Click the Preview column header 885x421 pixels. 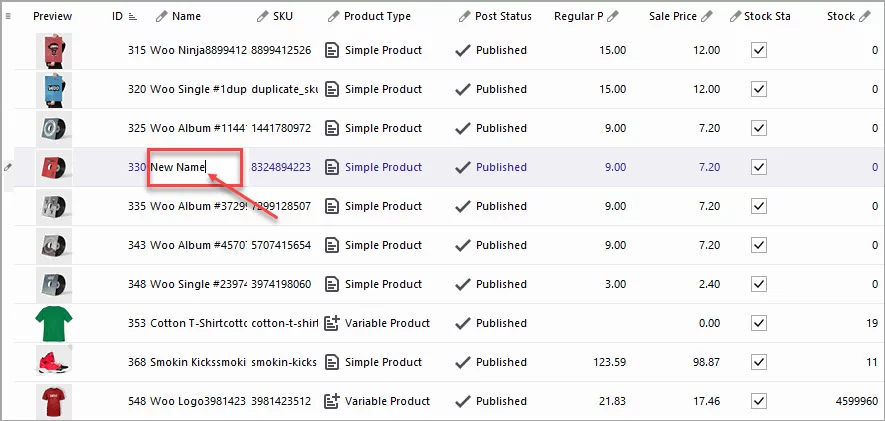(x=52, y=16)
